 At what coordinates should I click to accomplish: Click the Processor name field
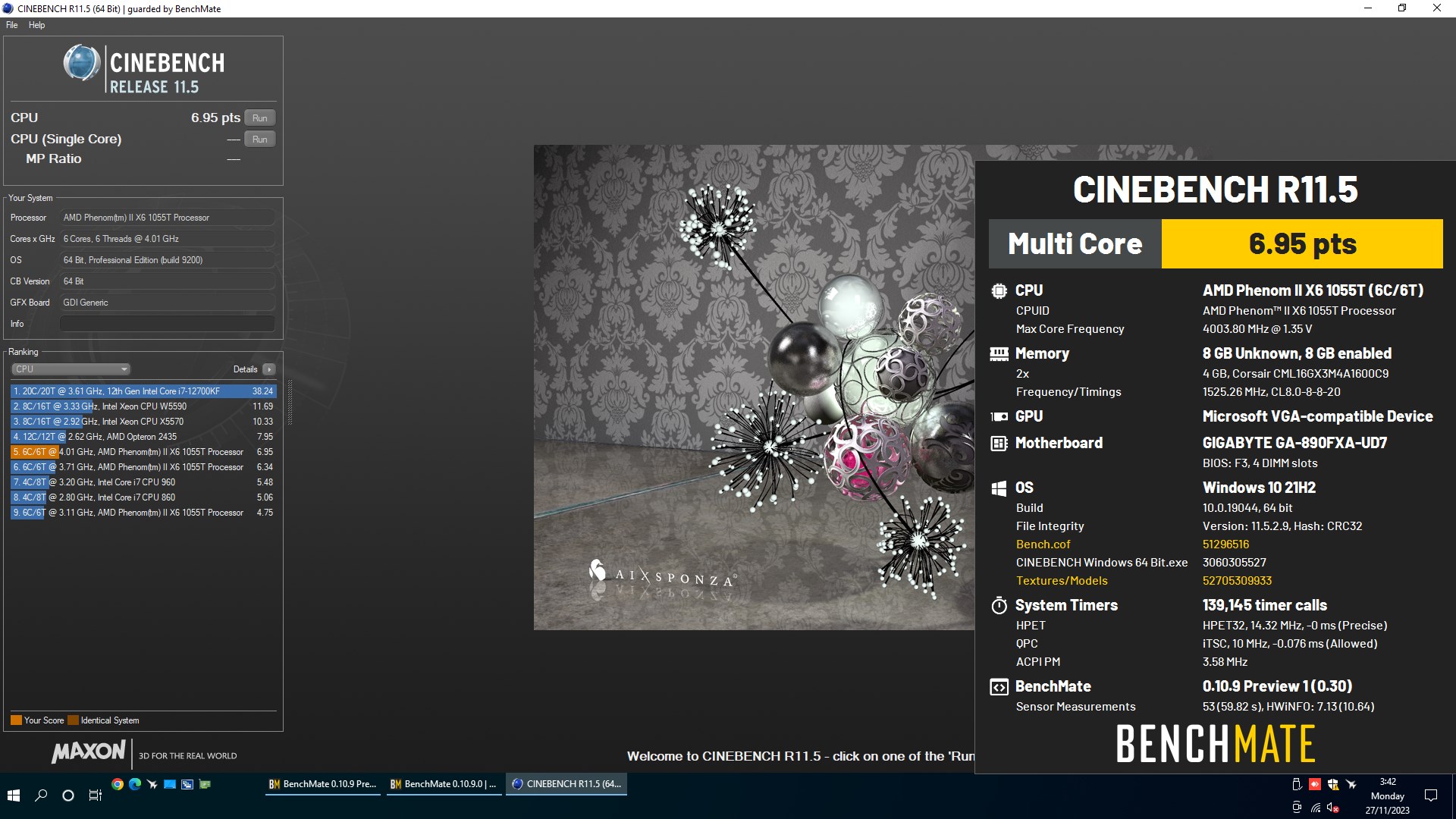click(x=167, y=218)
